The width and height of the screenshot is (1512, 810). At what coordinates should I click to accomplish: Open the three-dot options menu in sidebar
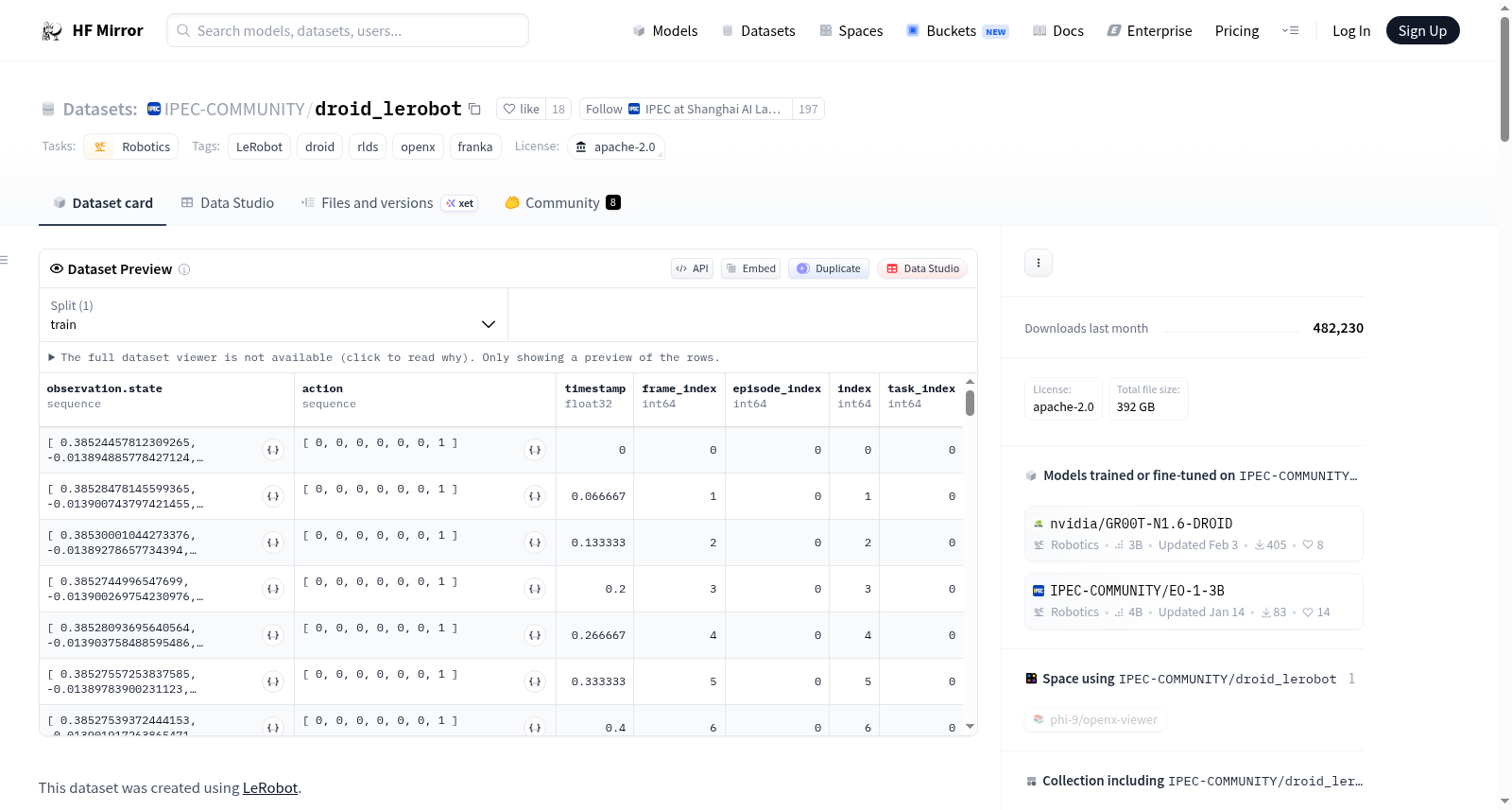pyautogui.click(x=1039, y=263)
